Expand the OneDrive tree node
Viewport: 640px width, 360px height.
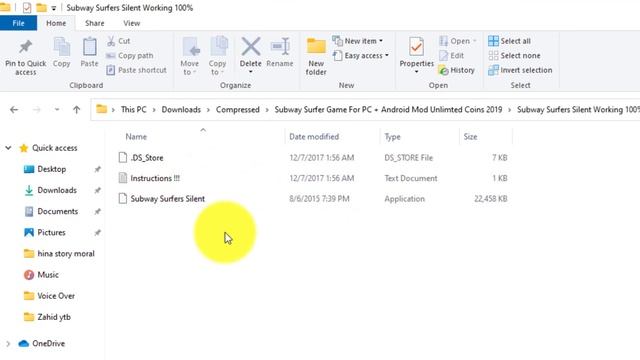coord(8,344)
